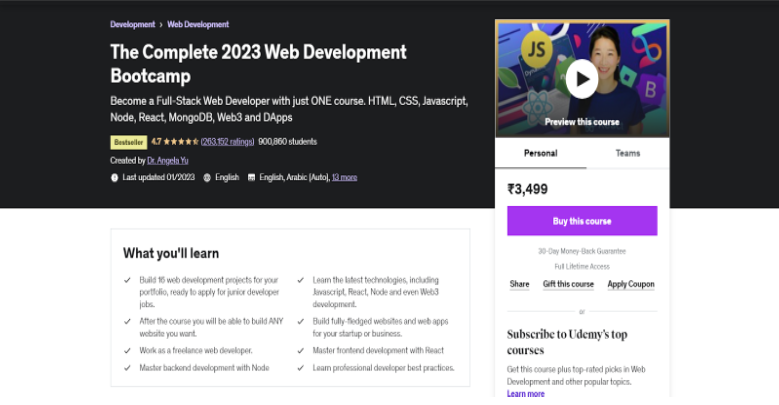Click Apply Coupon
The image size is (779, 405).
click(x=631, y=284)
